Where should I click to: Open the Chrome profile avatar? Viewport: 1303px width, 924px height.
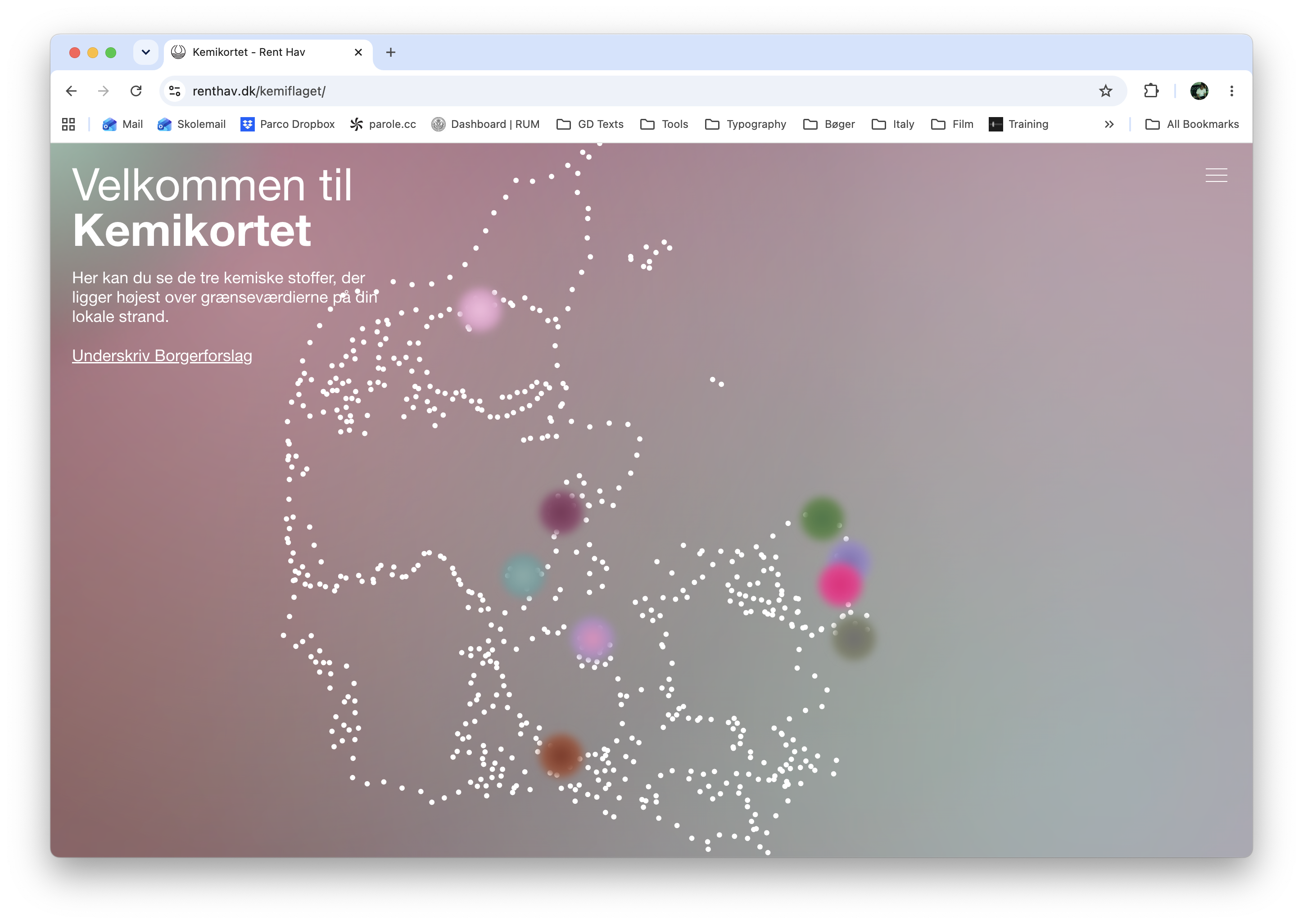click(1199, 91)
